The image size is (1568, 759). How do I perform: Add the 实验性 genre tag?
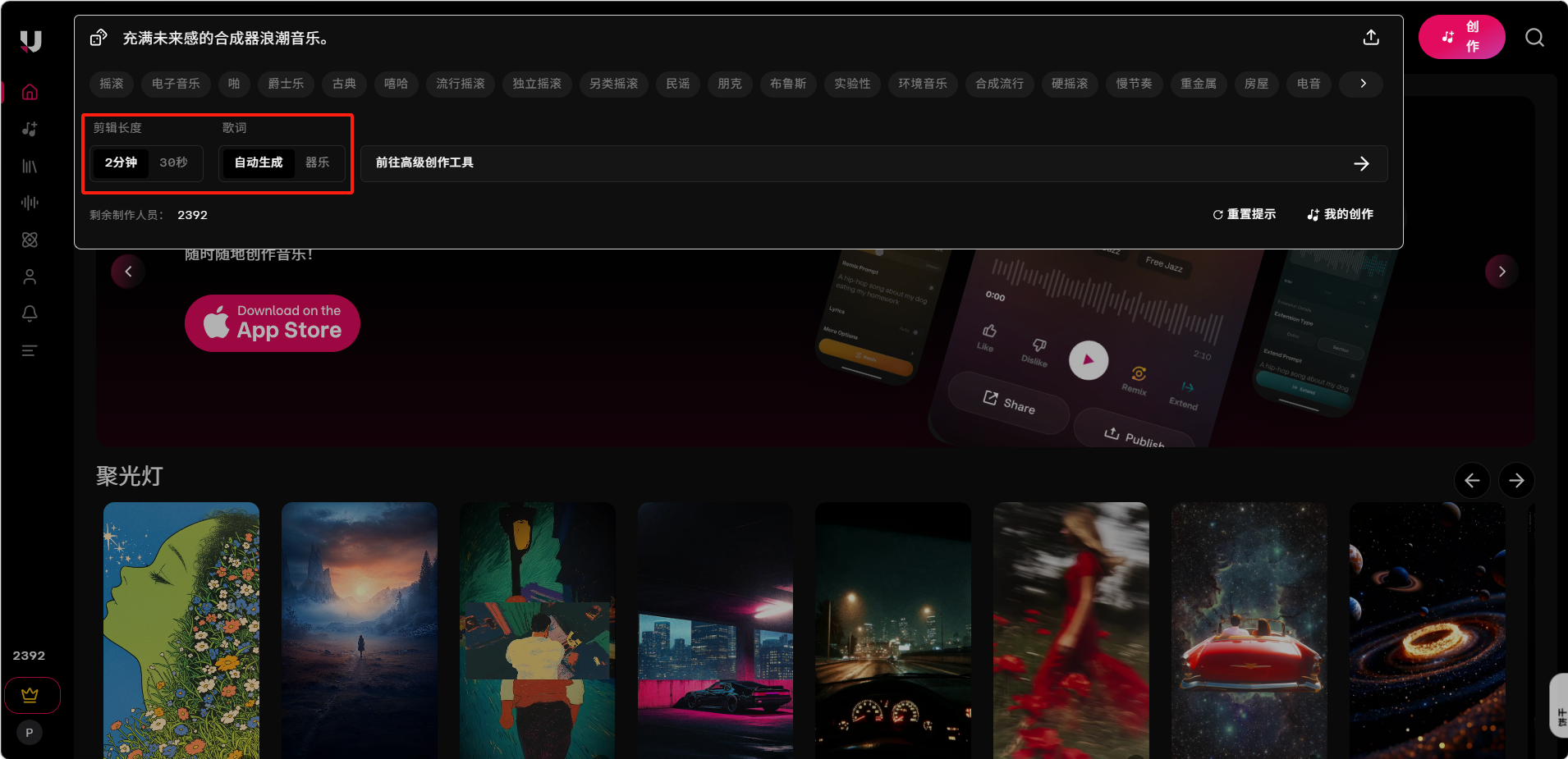(x=852, y=84)
